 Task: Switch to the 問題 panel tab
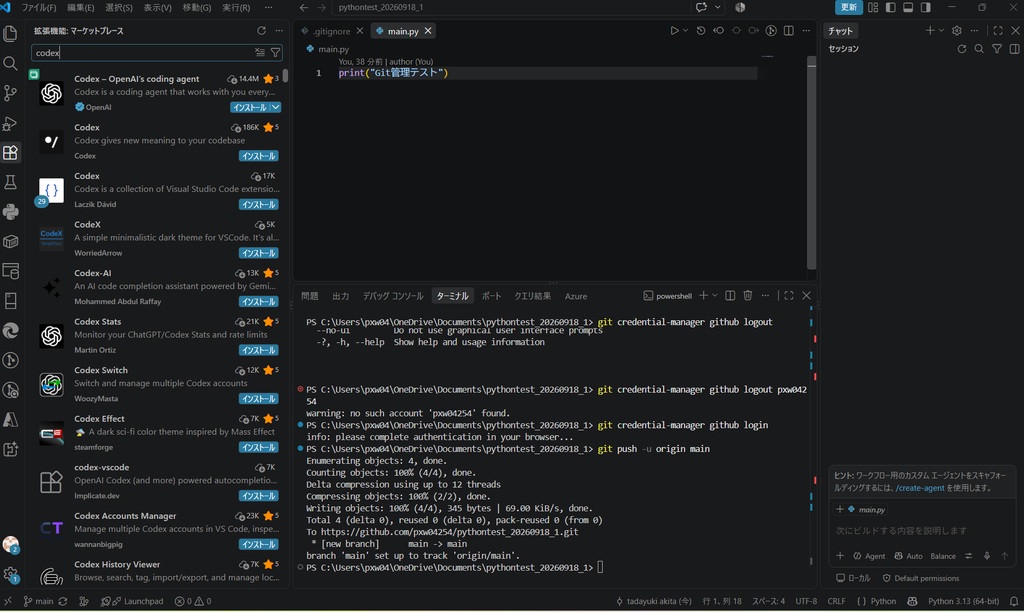point(310,296)
